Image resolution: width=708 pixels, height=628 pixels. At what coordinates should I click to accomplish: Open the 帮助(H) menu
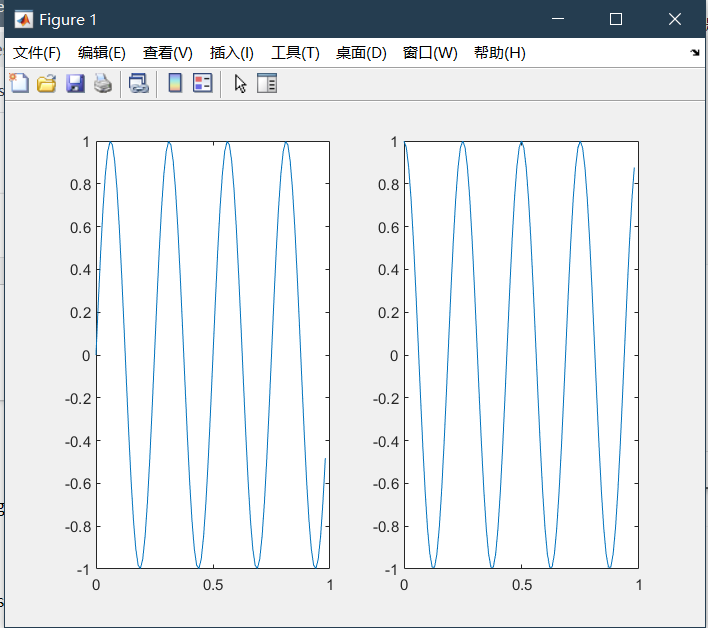pos(500,53)
